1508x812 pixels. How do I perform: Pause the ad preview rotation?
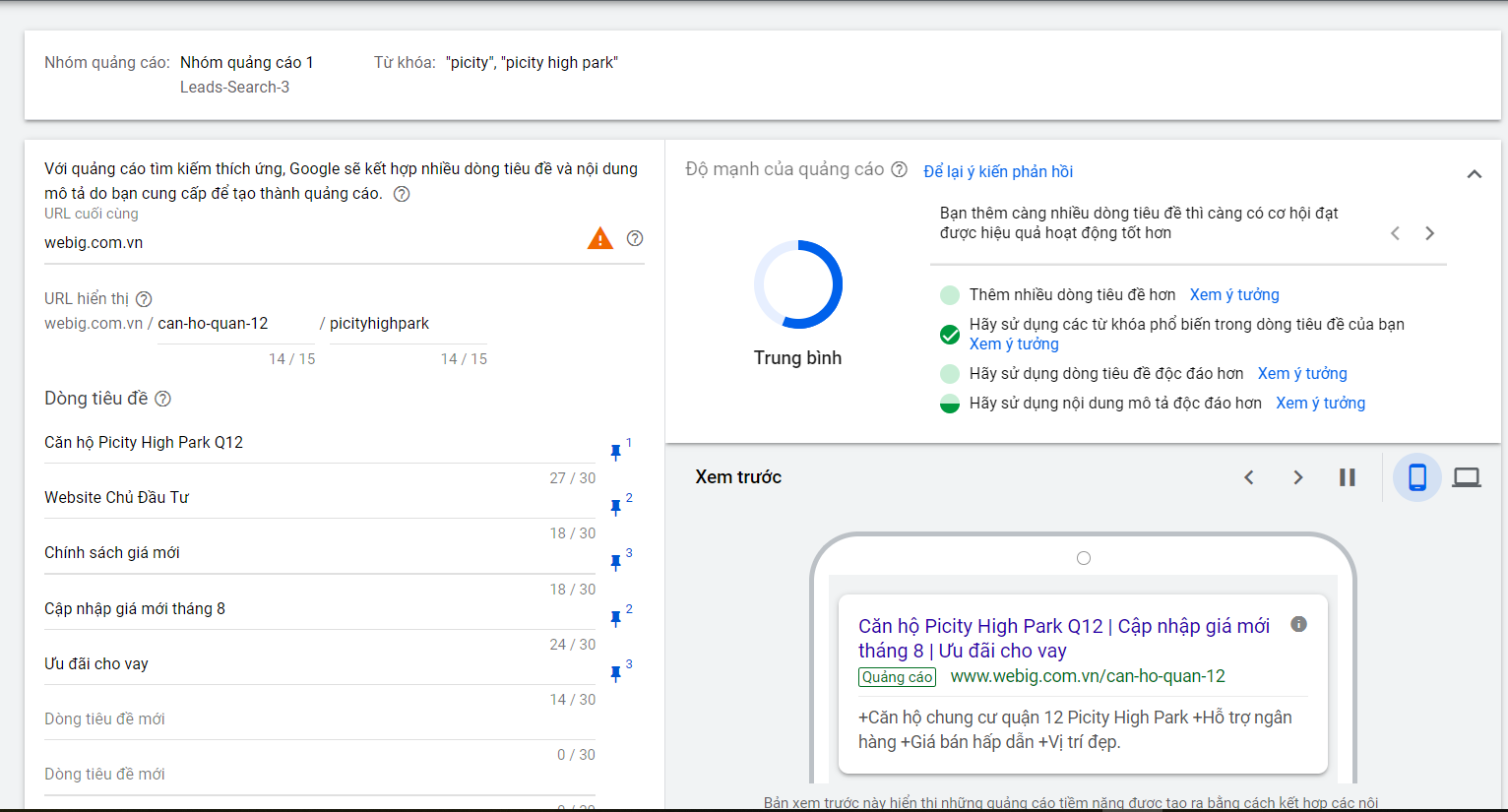tap(1347, 477)
